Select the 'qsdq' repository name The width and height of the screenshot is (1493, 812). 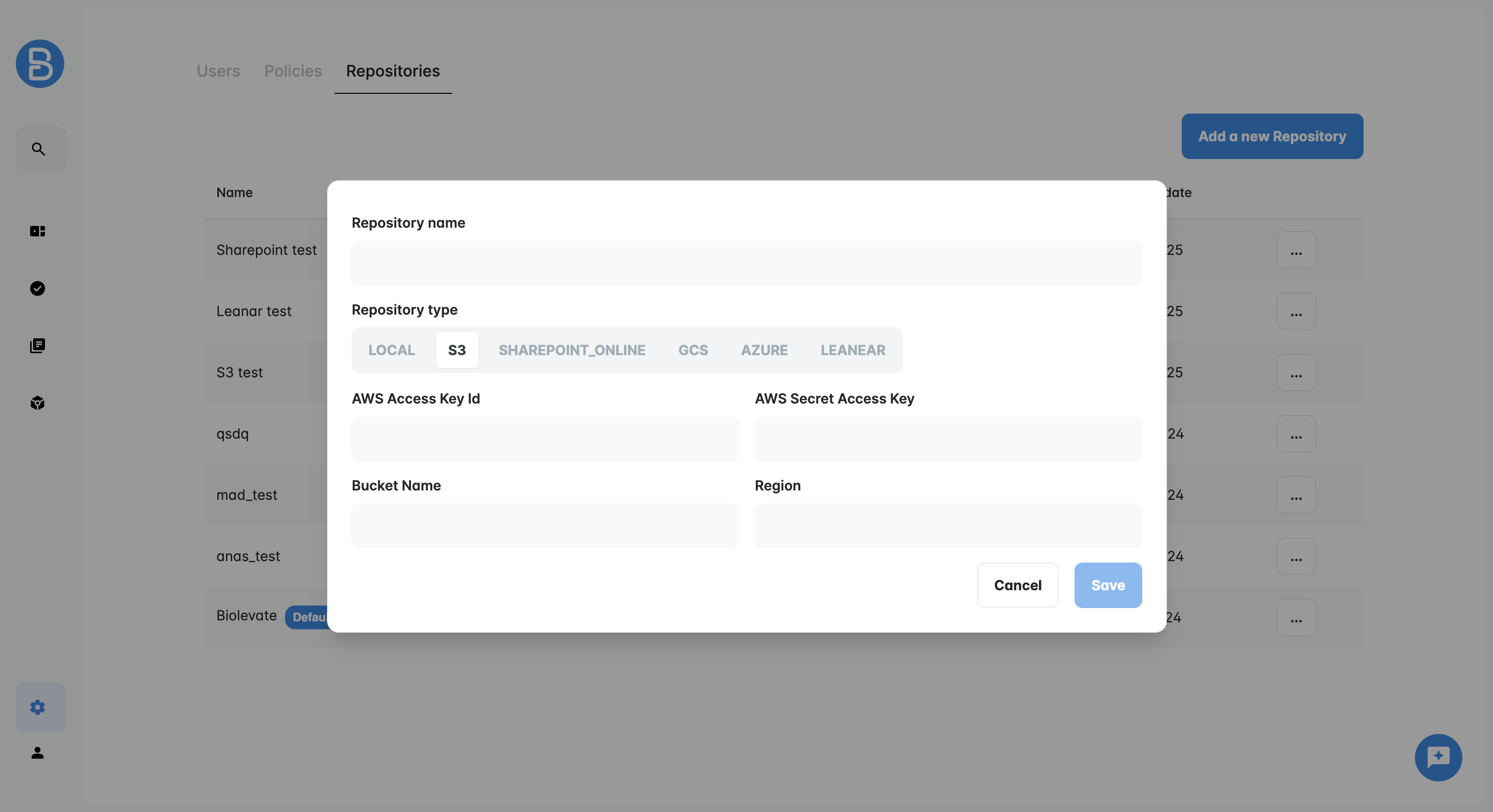(x=232, y=434)
